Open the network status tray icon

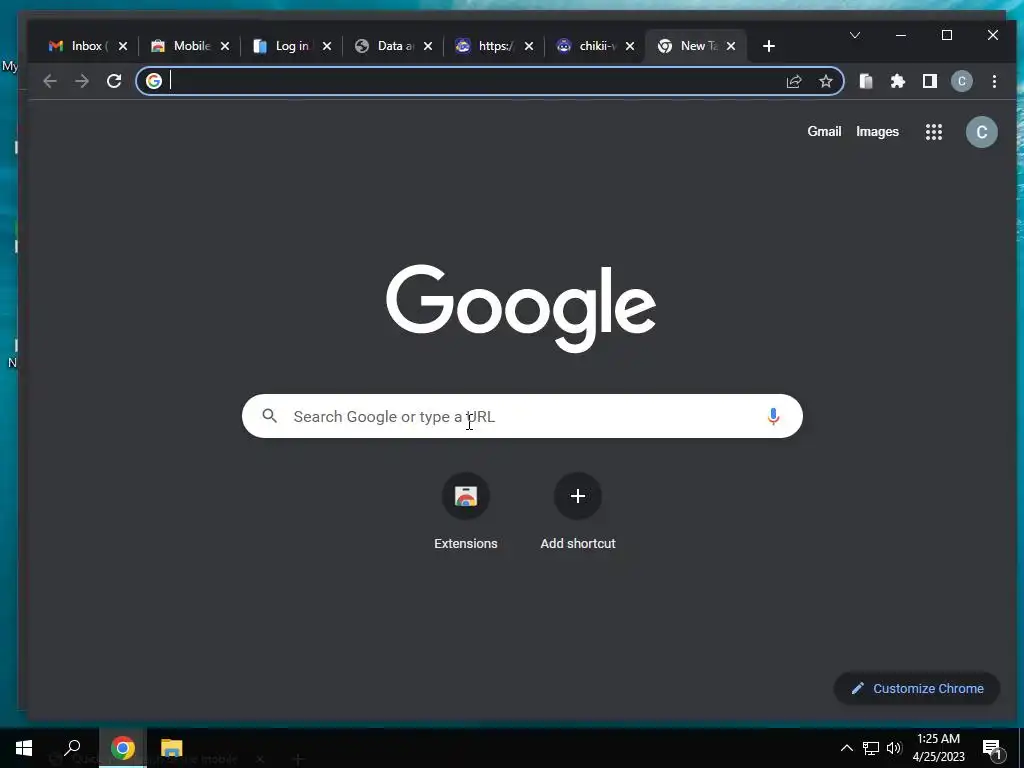tap(871, 748)
